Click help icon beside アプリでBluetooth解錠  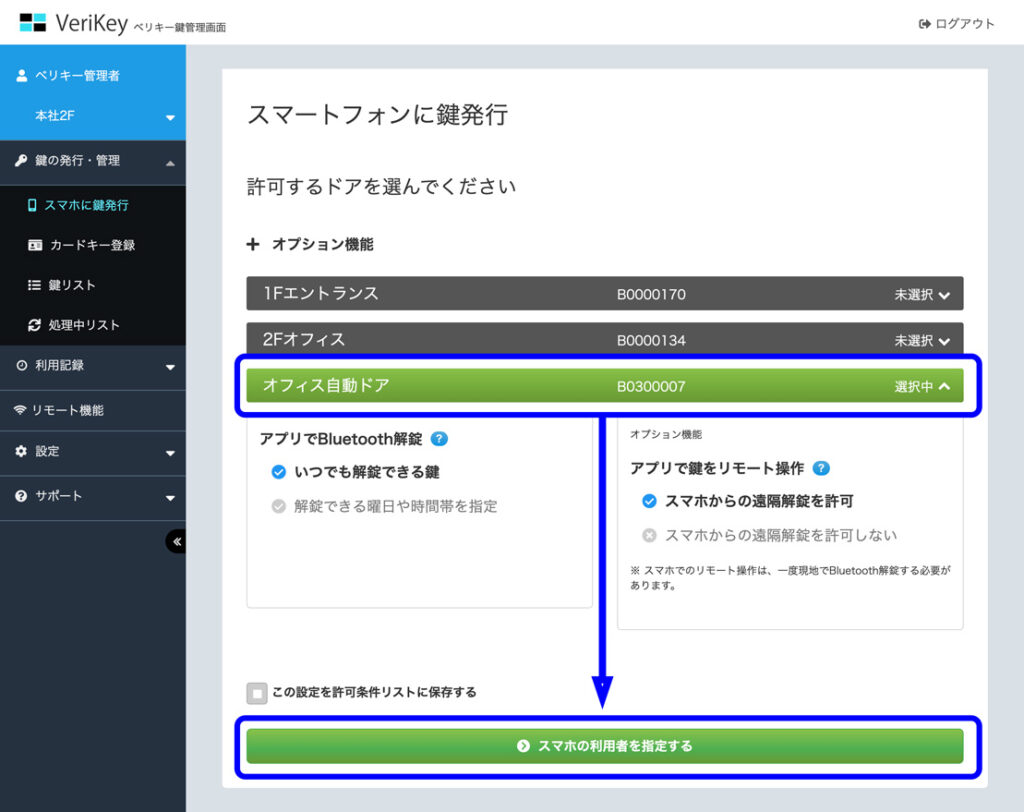[x=439, y=439]
